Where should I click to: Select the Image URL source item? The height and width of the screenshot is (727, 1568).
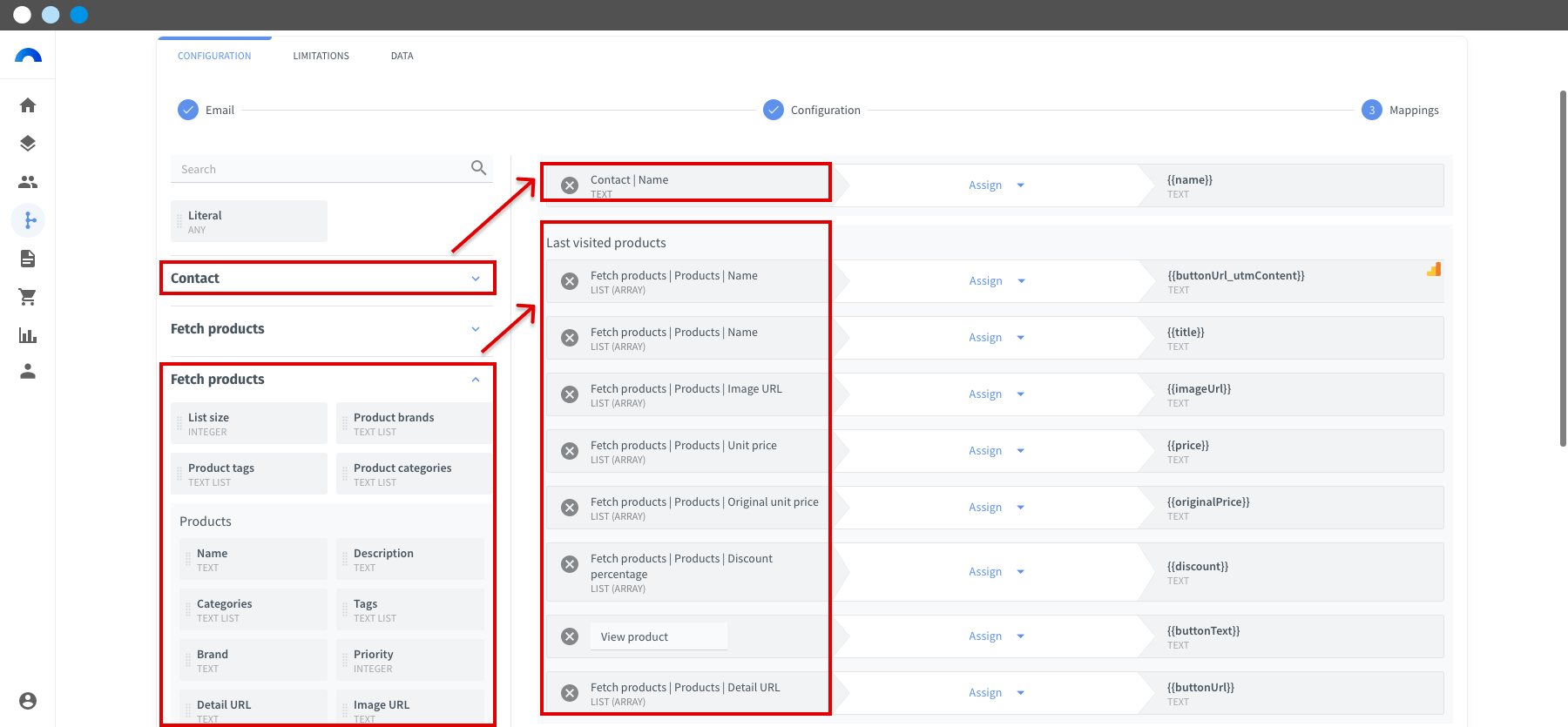coord(410,708)
